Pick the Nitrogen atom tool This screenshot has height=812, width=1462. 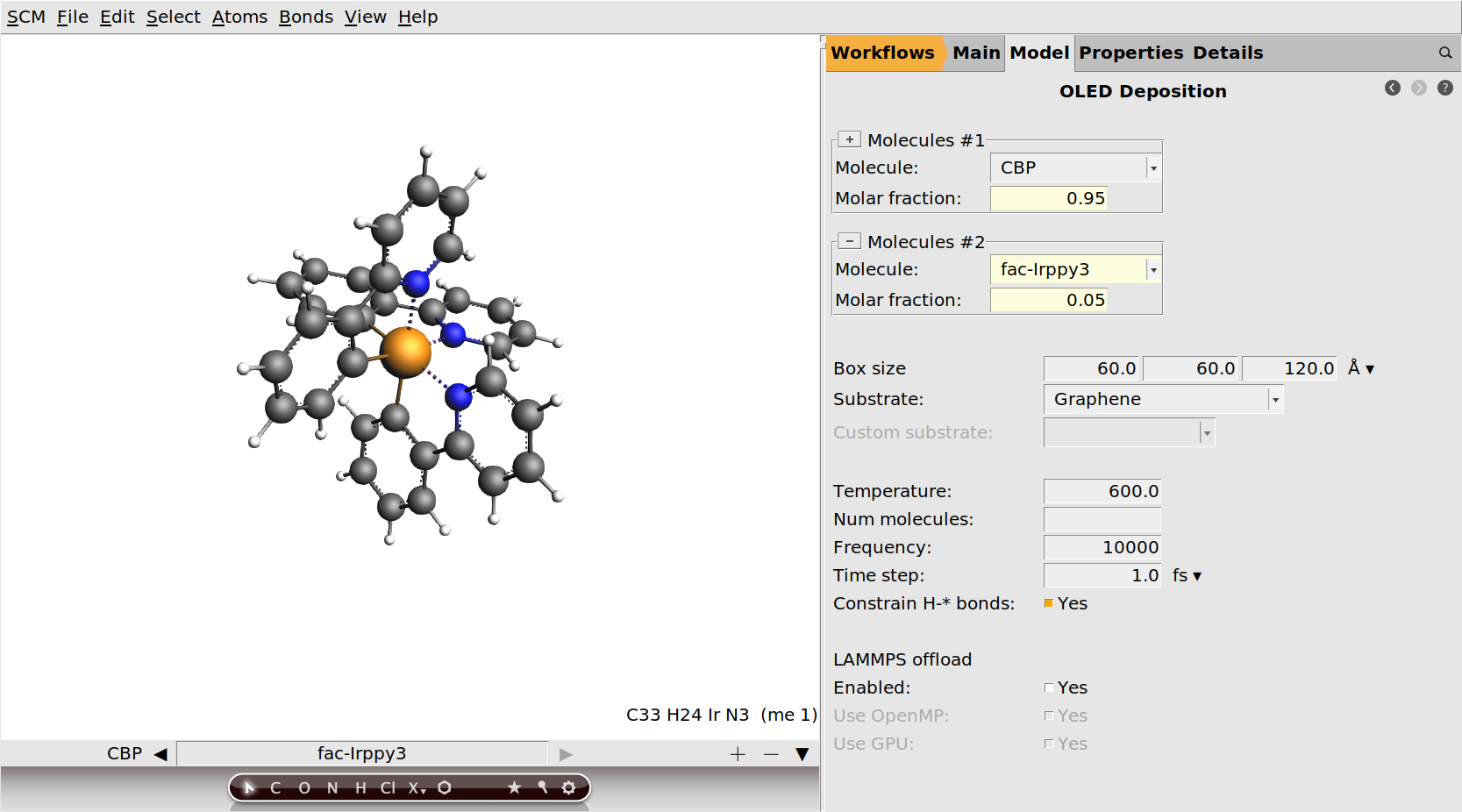(332, 787)
